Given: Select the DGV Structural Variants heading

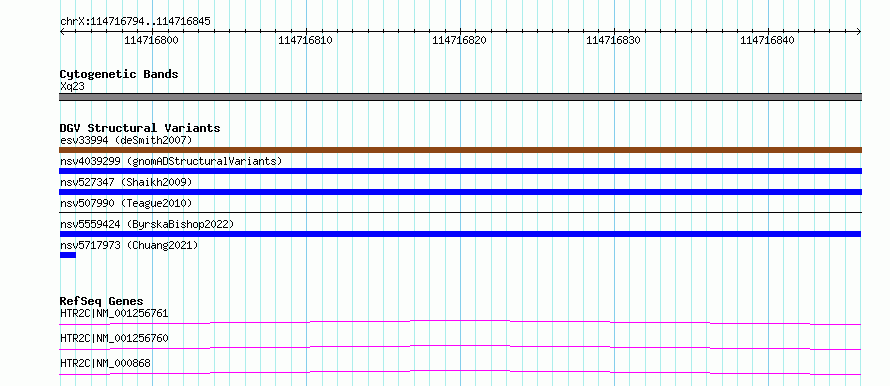Looking at the screenshot, I should [140, 128].
